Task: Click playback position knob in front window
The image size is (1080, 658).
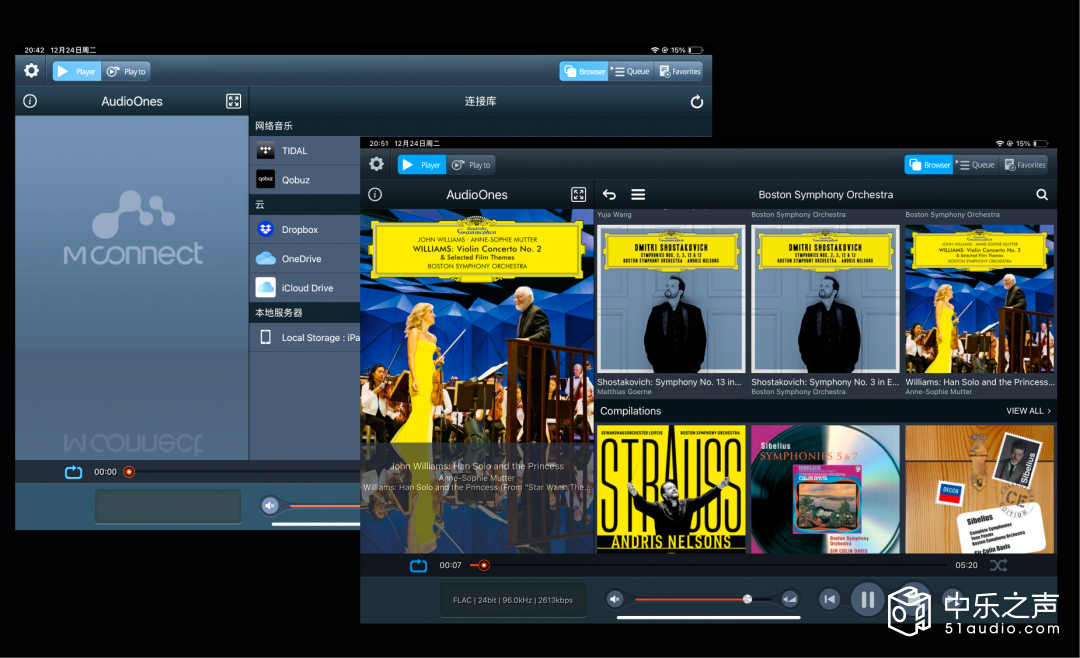Action: click(x=484, y=566)
